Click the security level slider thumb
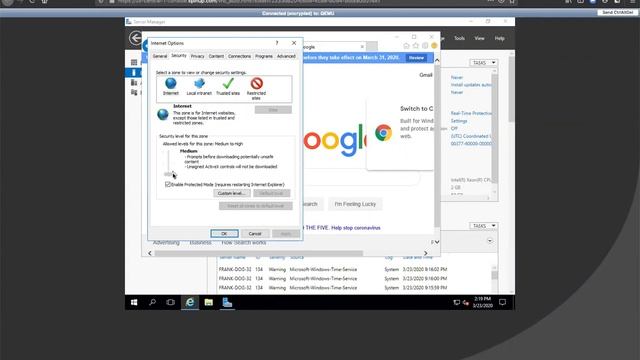This screenshot has width=640, height=360. tap(168, 174)
